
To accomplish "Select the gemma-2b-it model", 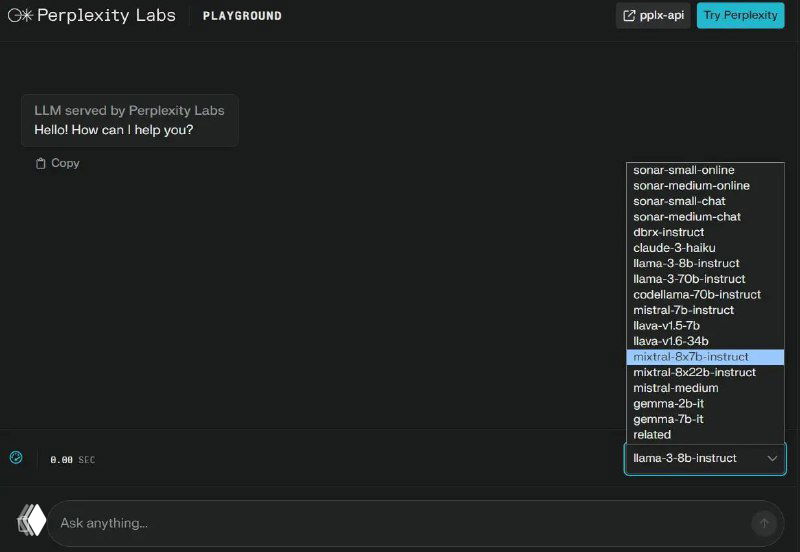I will [705, 404].
